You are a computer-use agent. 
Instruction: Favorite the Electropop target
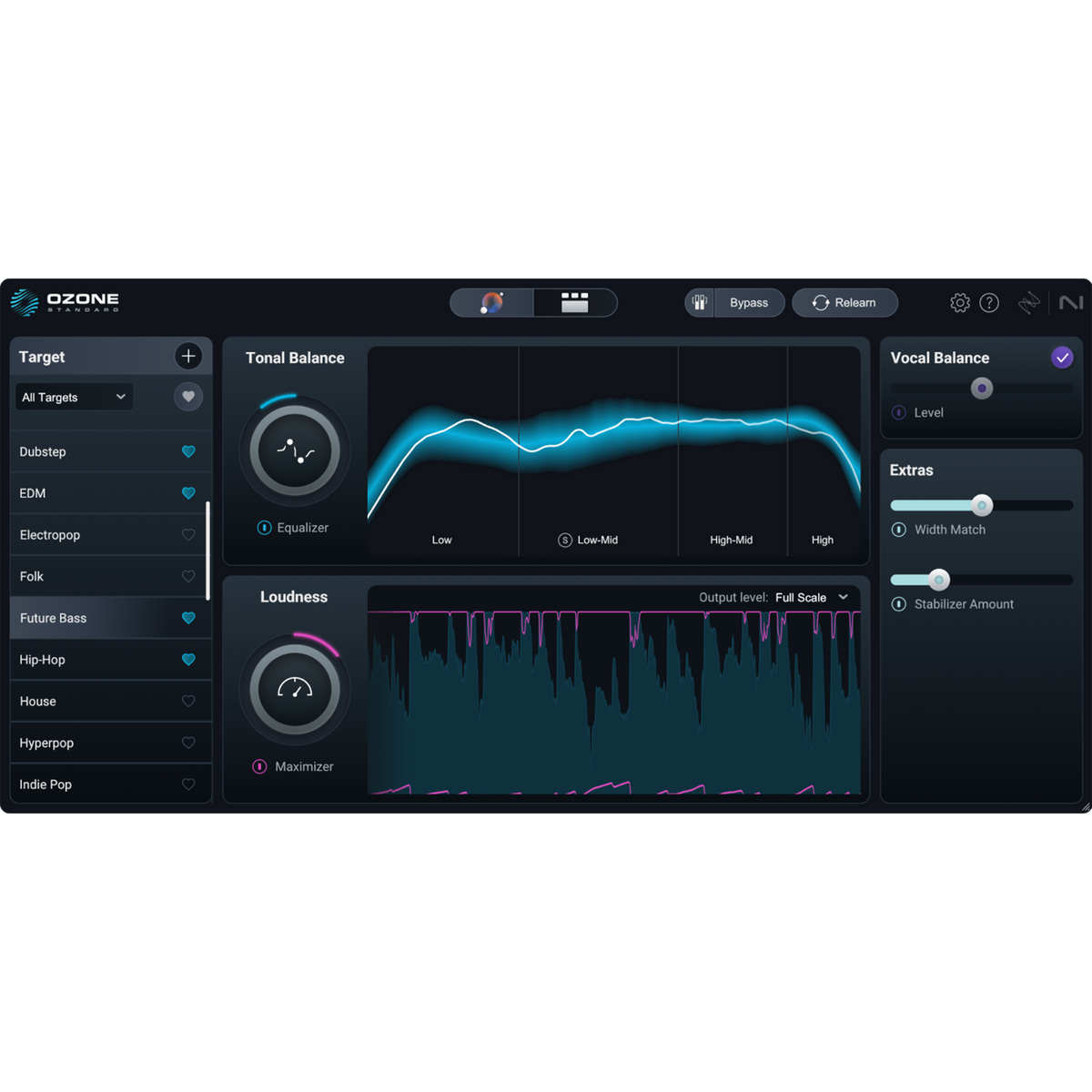188,535
